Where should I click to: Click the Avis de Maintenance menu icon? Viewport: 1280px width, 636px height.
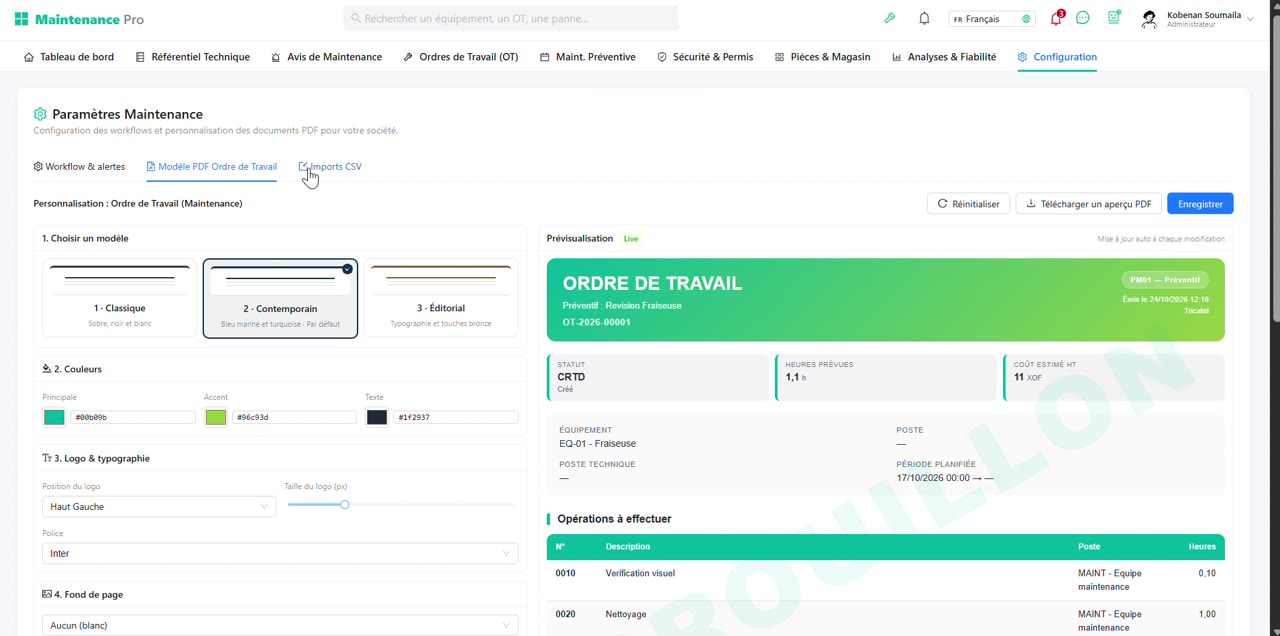(276, 57)
